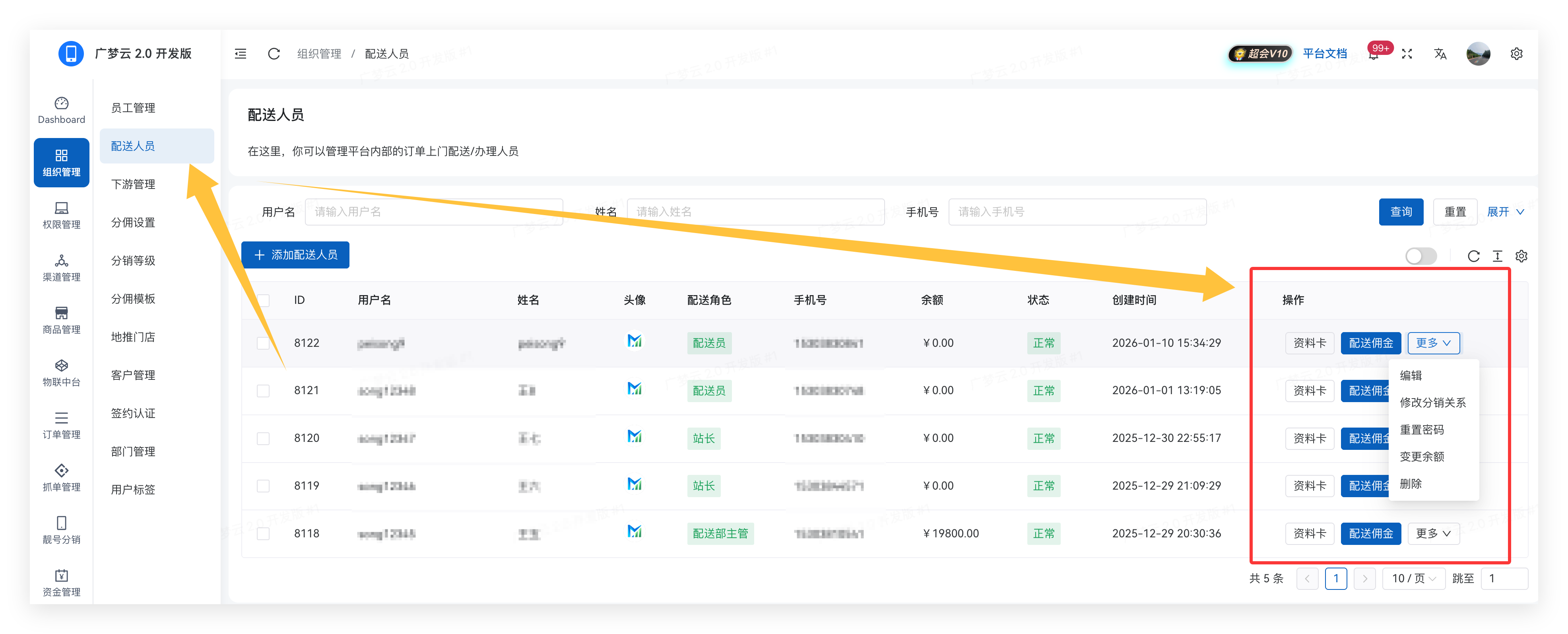
Task: Open the 10 / 页 page size dropdown
Action: coord(1413,578)
